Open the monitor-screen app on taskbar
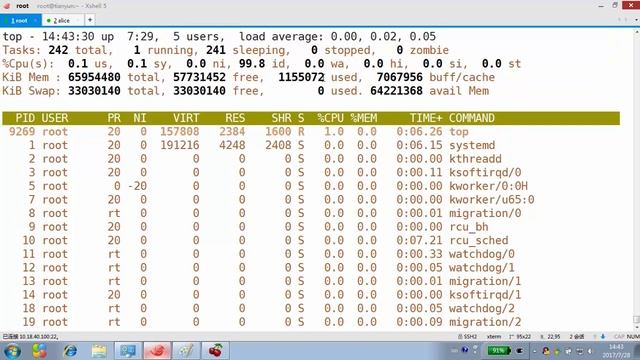This screenshot has width=640, height=360. [128, 351]
